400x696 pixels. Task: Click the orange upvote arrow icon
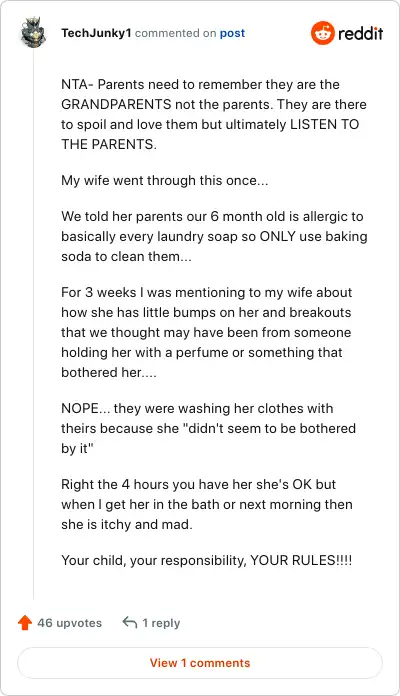click(25, 623)
